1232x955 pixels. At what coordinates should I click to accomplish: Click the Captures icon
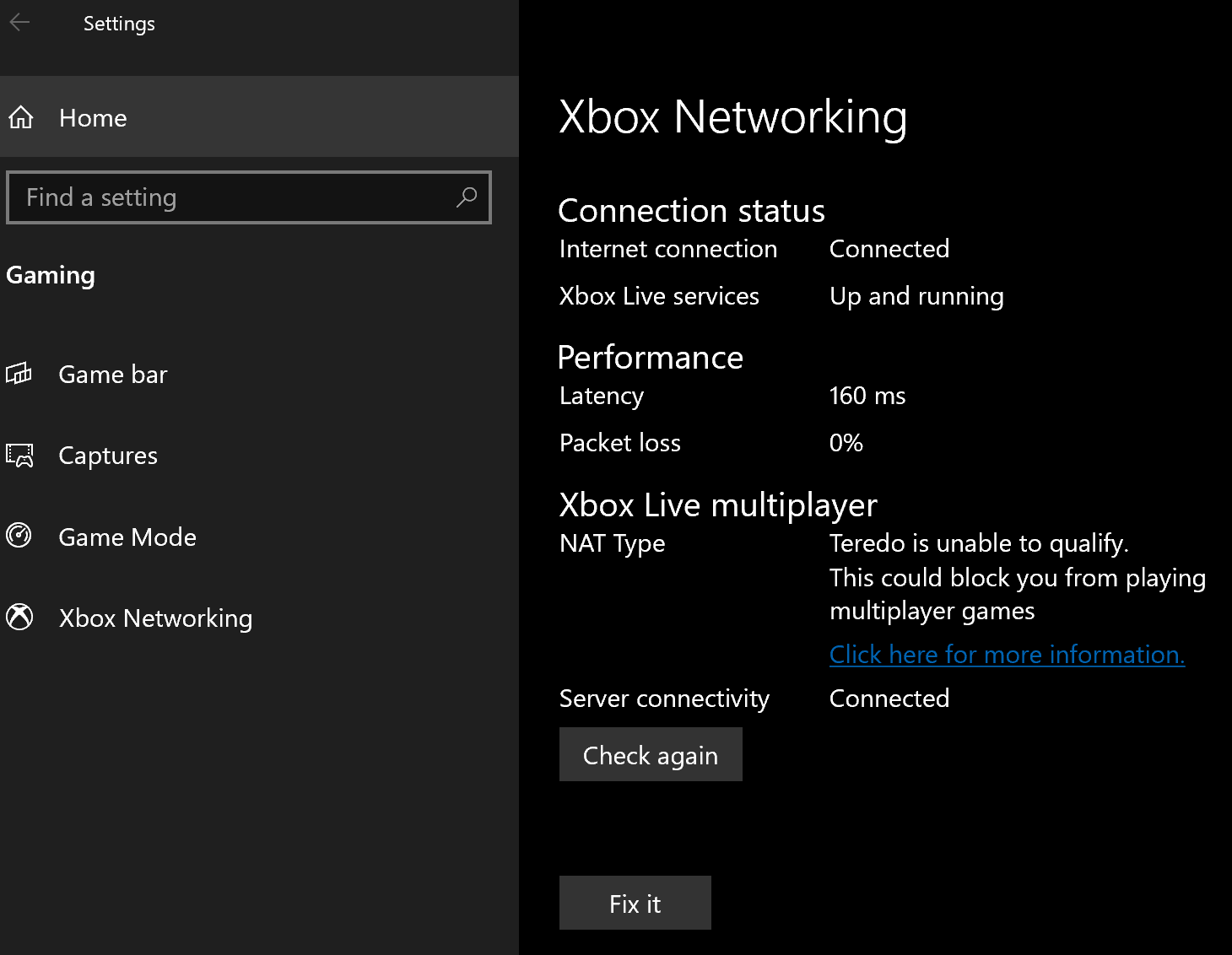tap(19, 455)
